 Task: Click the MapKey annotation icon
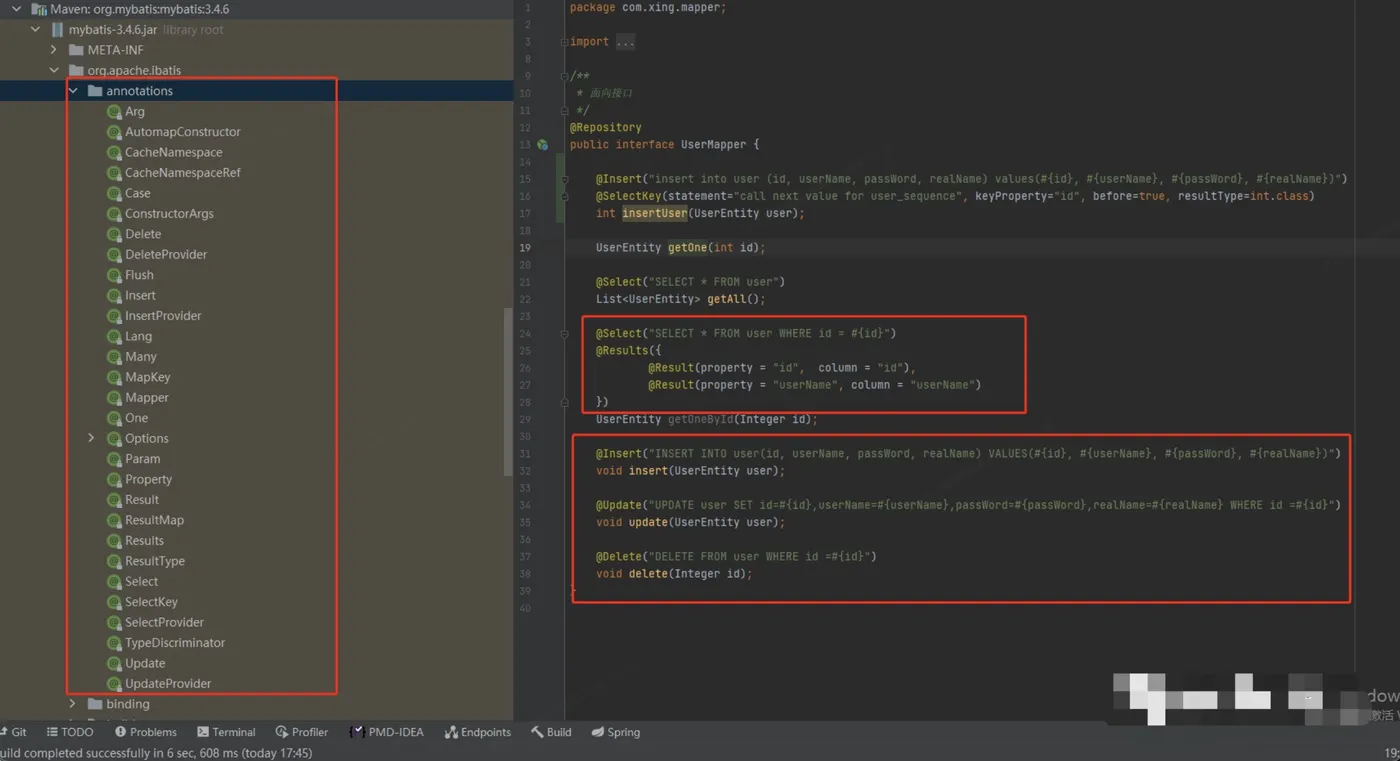(114, 377)
